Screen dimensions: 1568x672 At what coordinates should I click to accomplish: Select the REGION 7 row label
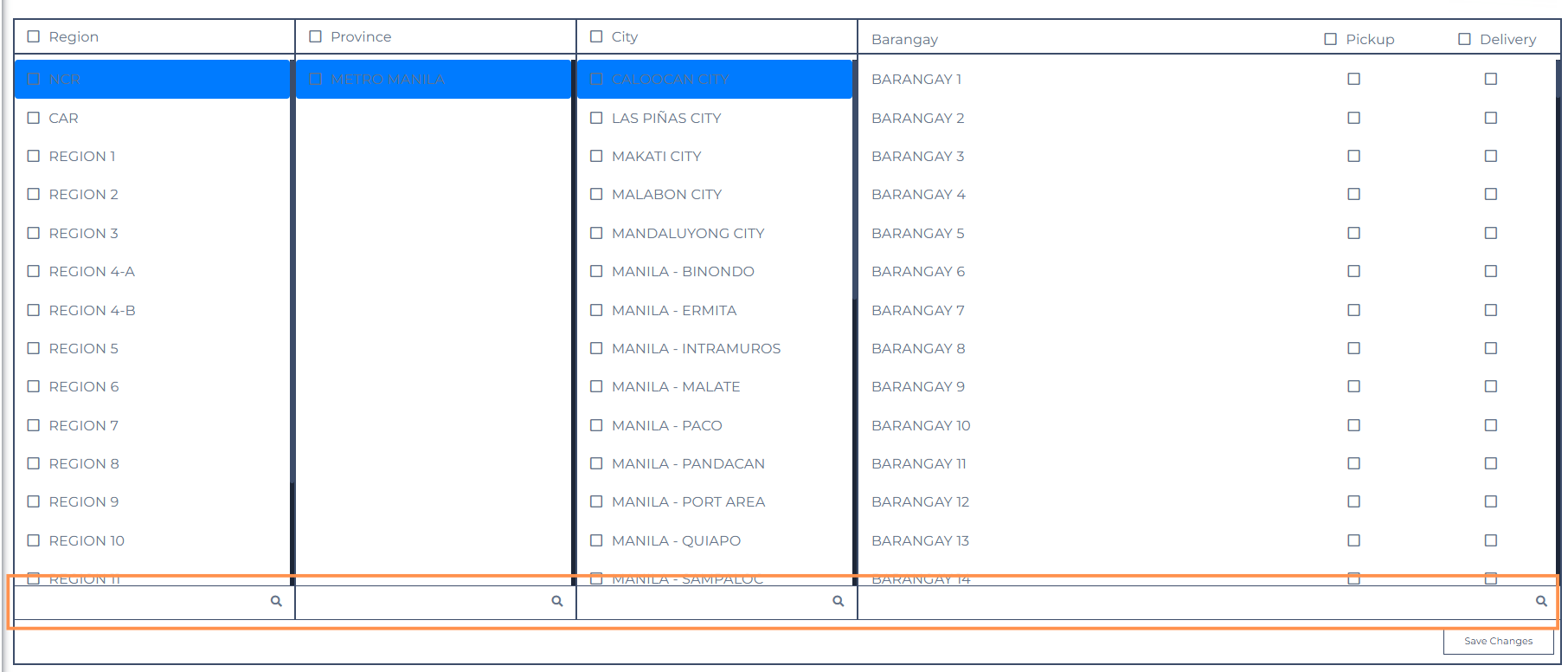point(83,425)
